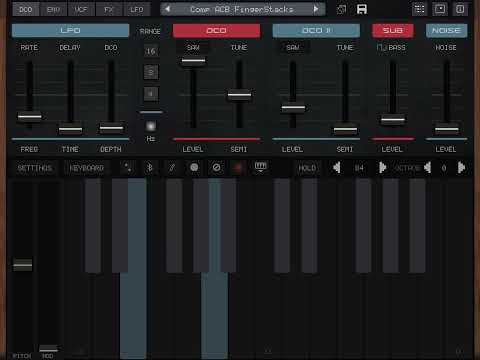Screen dimensions: 480x360
Task: Click the hide keyboard icon
Action: point(260,167)
